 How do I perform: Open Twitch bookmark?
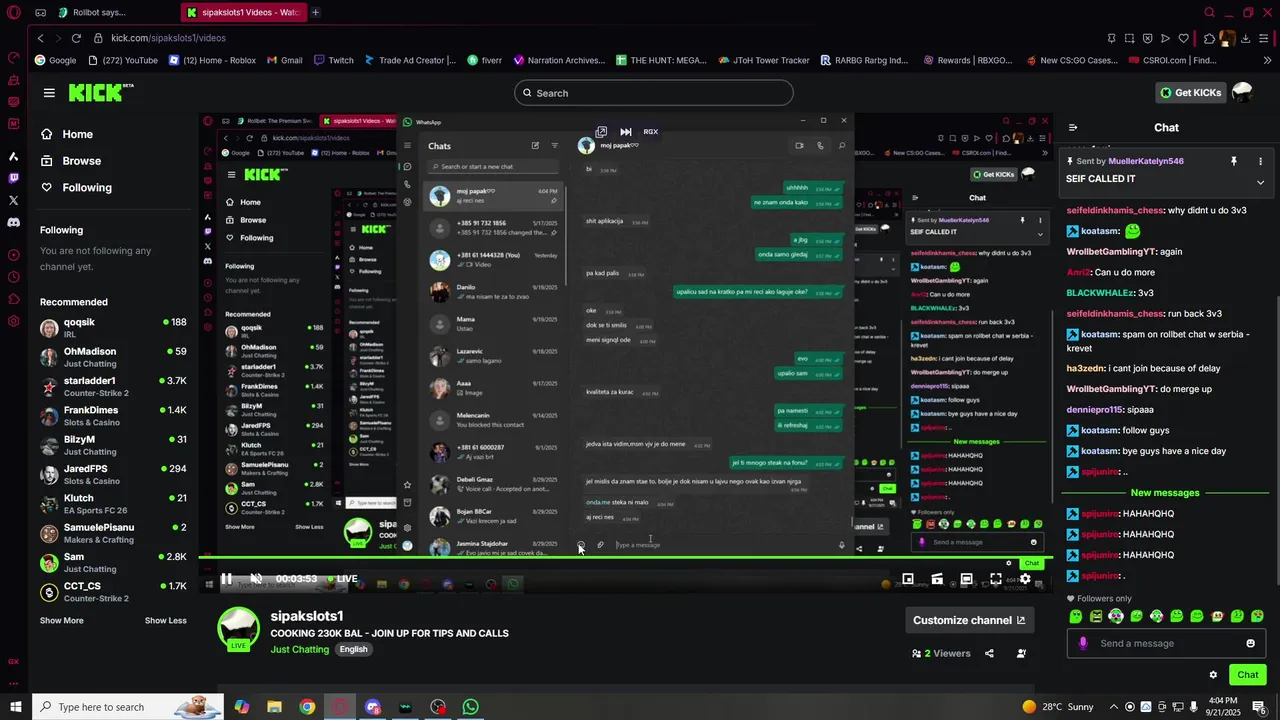(334, 60)
